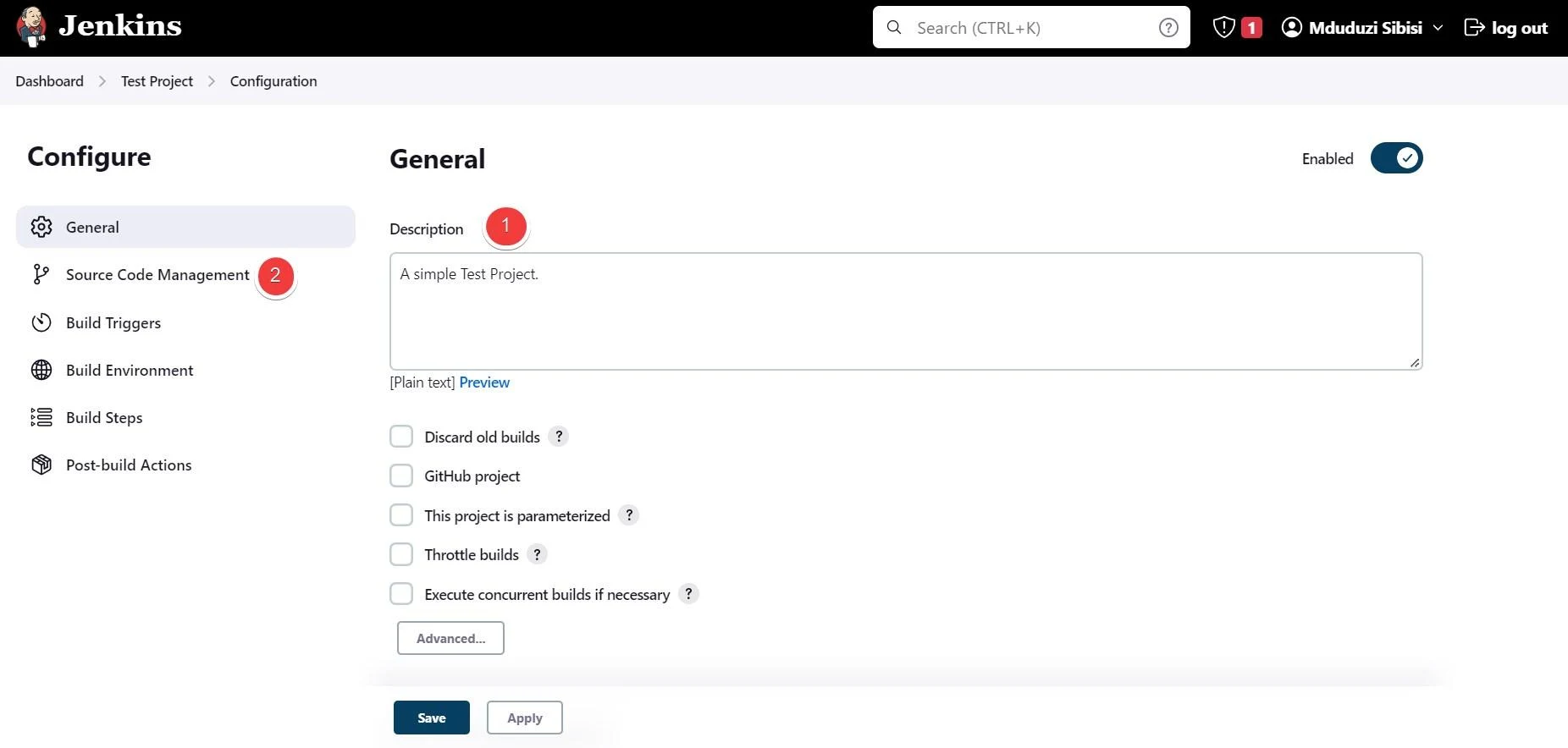Viewport: 1568px width, 748px height.
Task: Click the Source Code Management branch icon
Action: pos(41,274)
